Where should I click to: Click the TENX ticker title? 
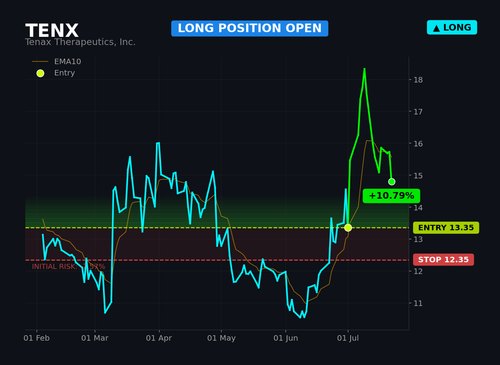pyautogui.click(x=52, y=30)
